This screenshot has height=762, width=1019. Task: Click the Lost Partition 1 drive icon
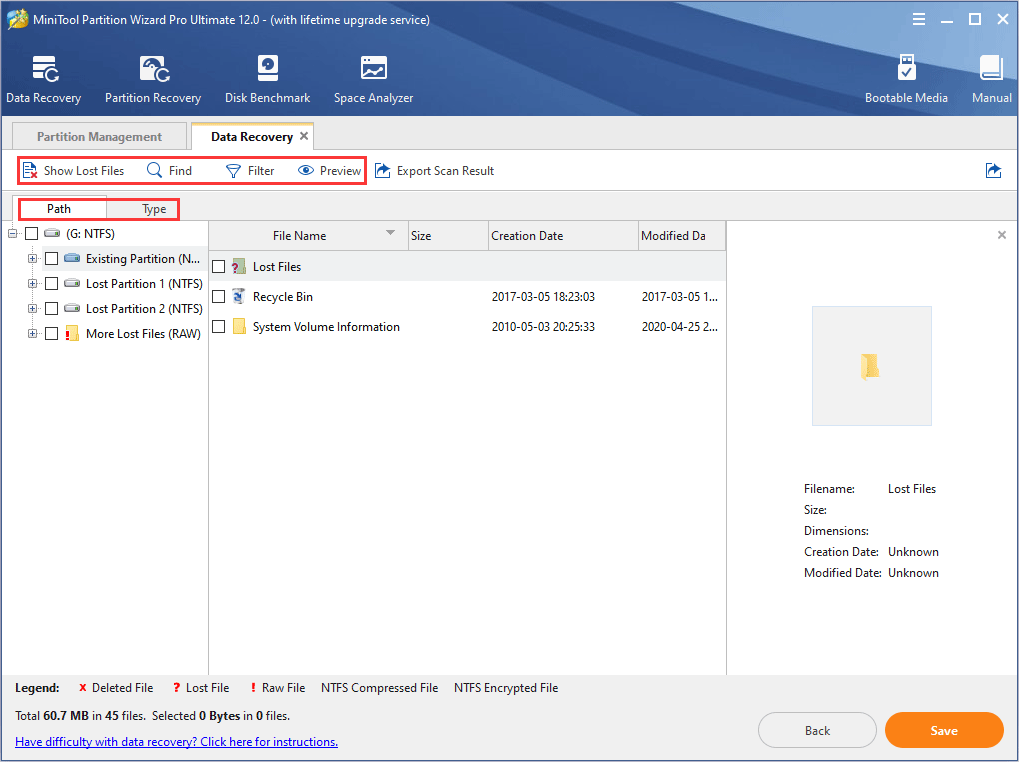[x=72, y=283]
